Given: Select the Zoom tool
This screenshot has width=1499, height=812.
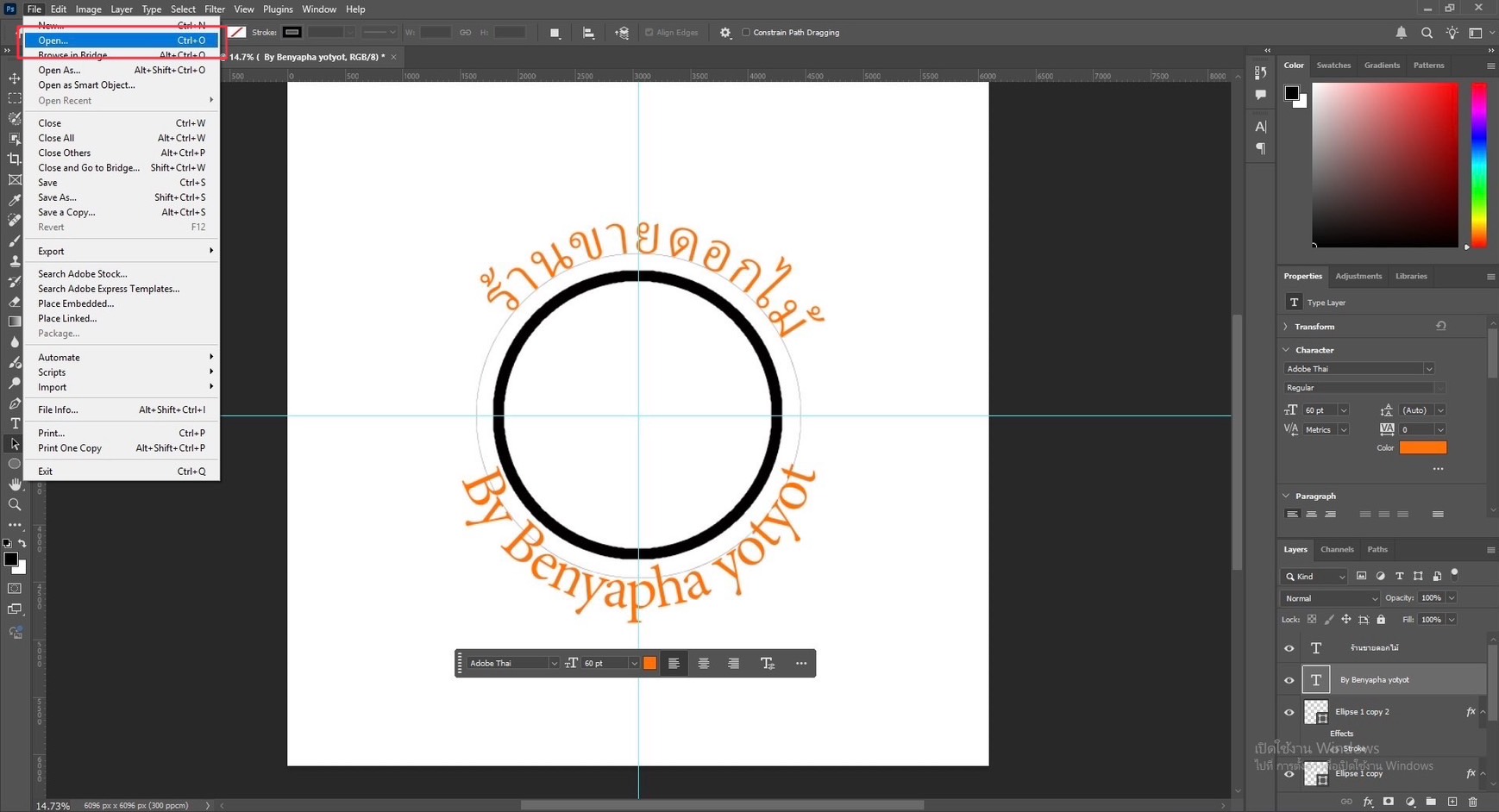Looking at the screenshot, I should (15, 504).
